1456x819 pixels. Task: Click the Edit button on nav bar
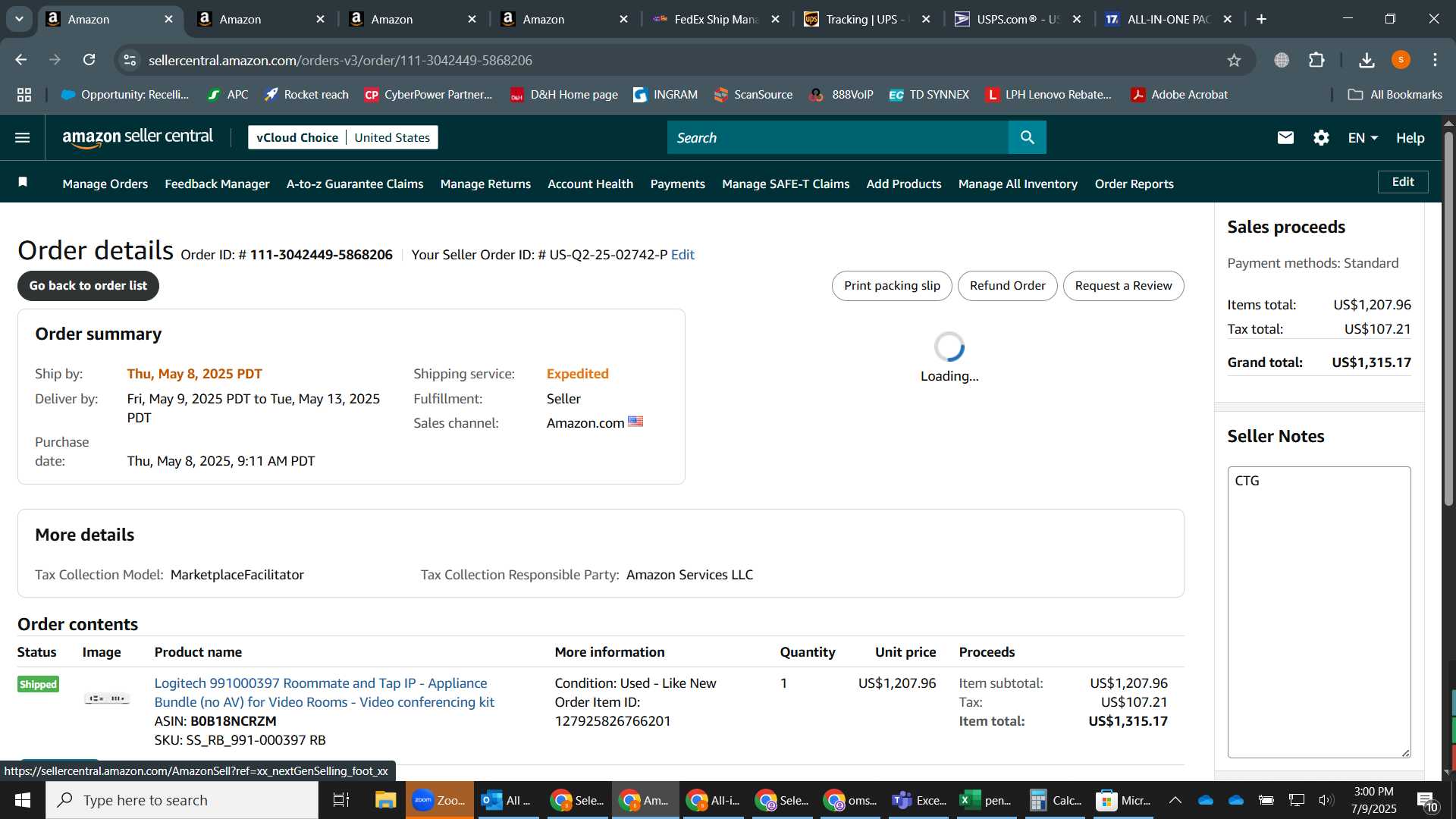pyautogui.click(x=1403, y=182)
